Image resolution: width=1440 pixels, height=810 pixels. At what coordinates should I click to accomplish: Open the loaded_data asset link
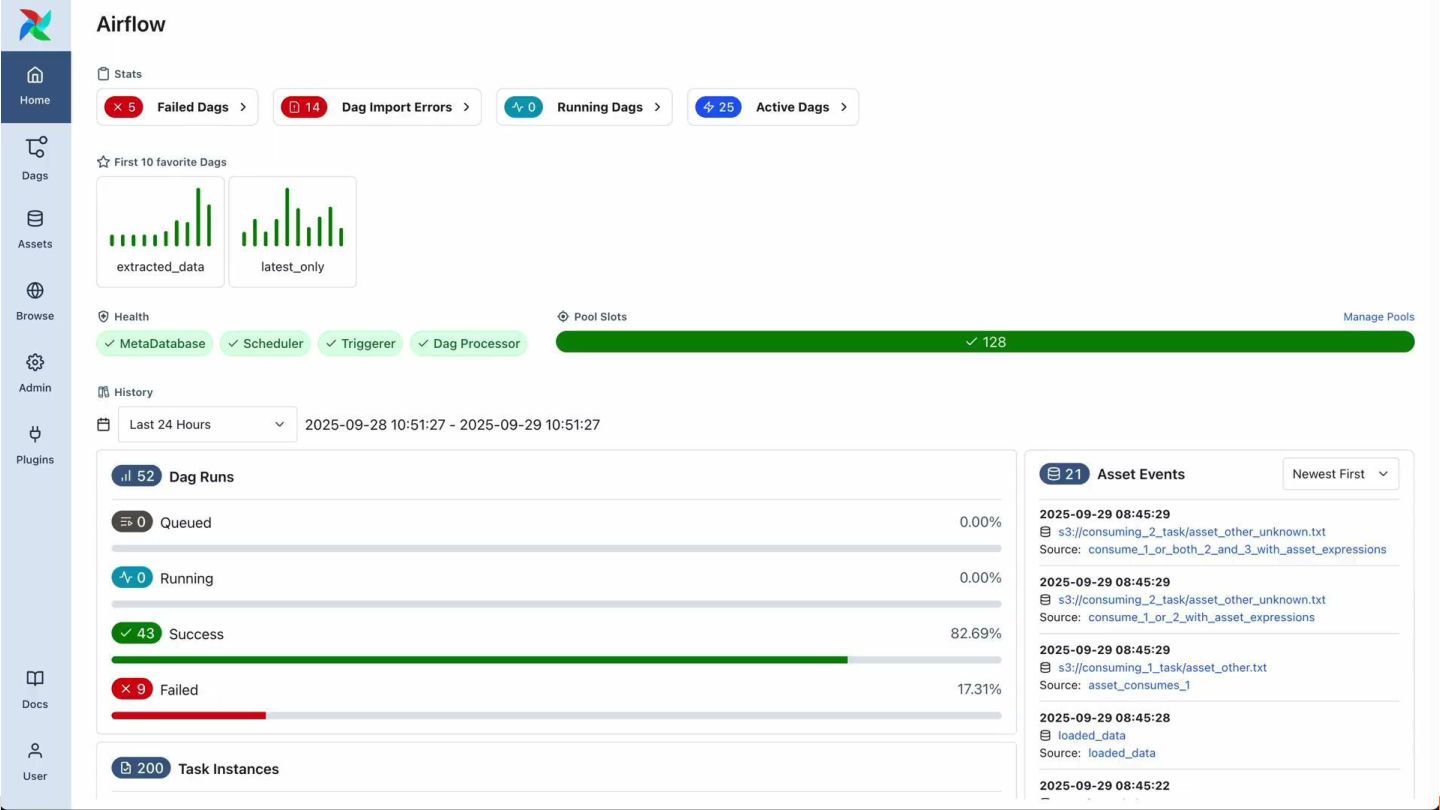(1092, 735)
